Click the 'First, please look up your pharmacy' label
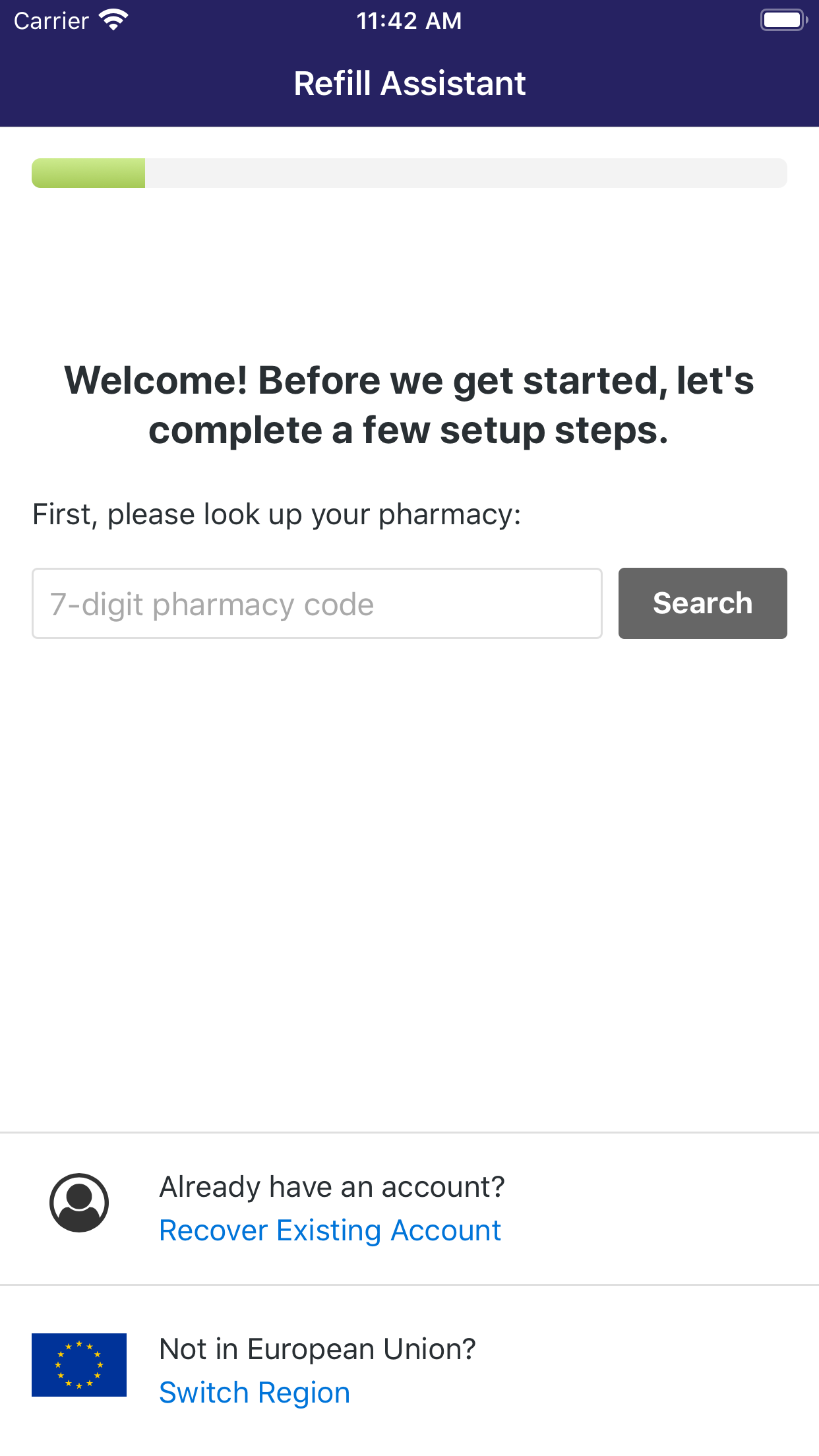 pyautogui.click(x=277, y=514)
